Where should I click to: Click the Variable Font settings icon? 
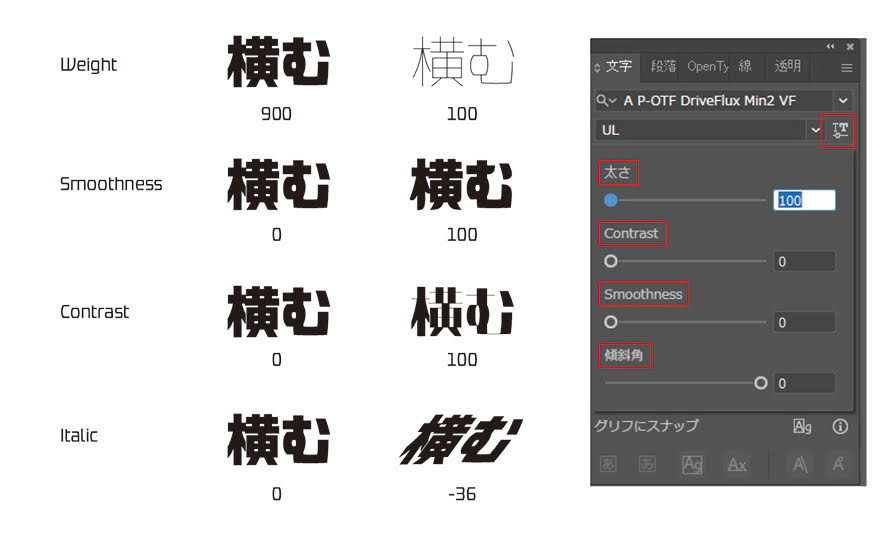pyautogui.click(x=840, y=130)
